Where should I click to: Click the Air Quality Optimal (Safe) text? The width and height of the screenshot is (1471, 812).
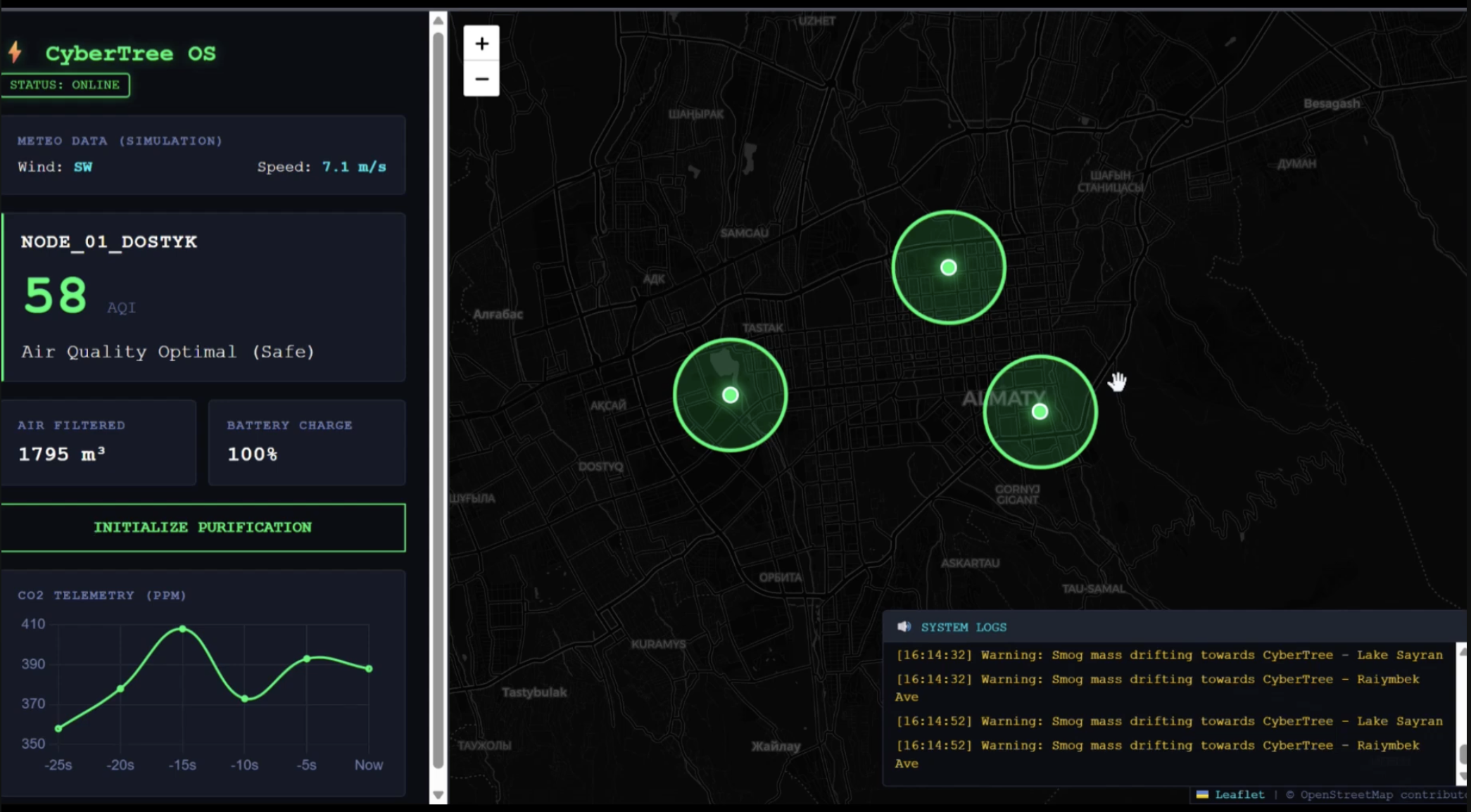coord(168,352)
